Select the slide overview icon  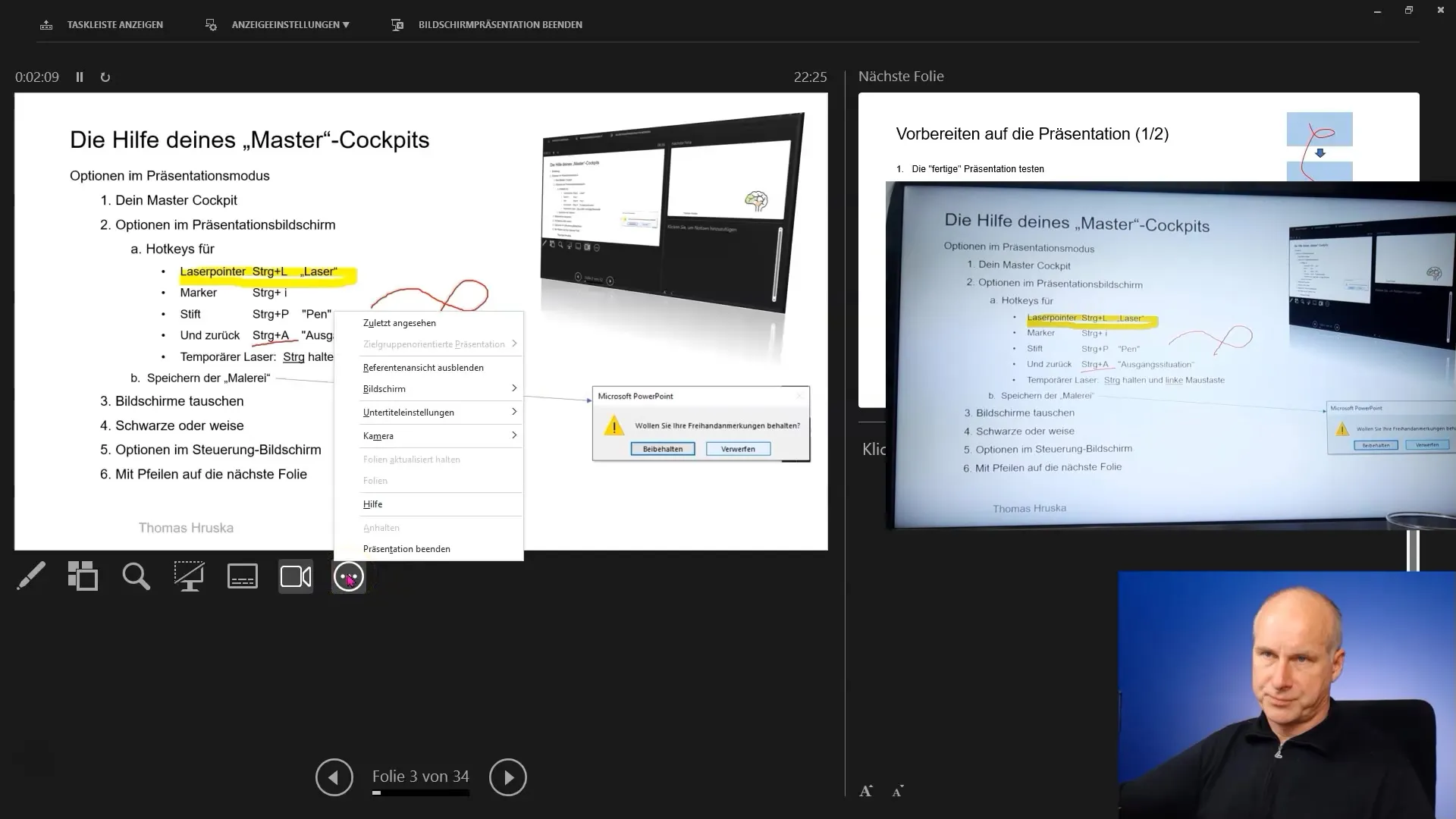click(83, 575)
